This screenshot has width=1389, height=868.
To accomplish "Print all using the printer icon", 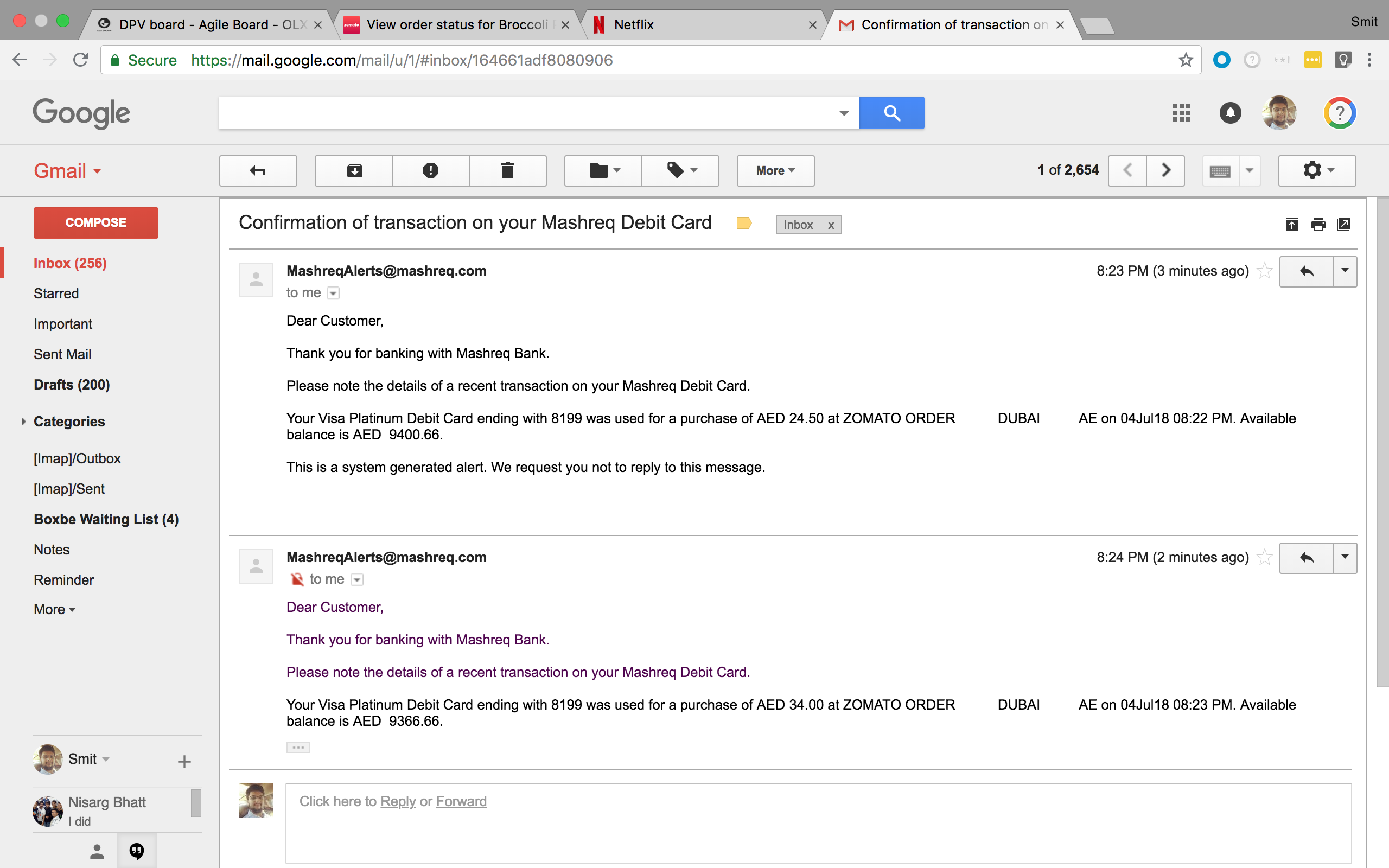I will point(1318,225).
